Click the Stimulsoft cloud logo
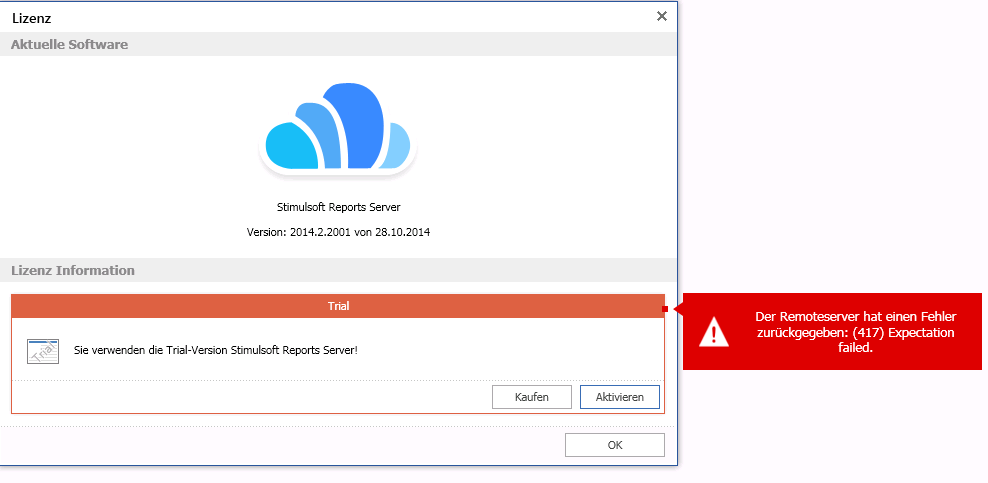The height and width of the screenshot is (483, 988). (338, 129)
